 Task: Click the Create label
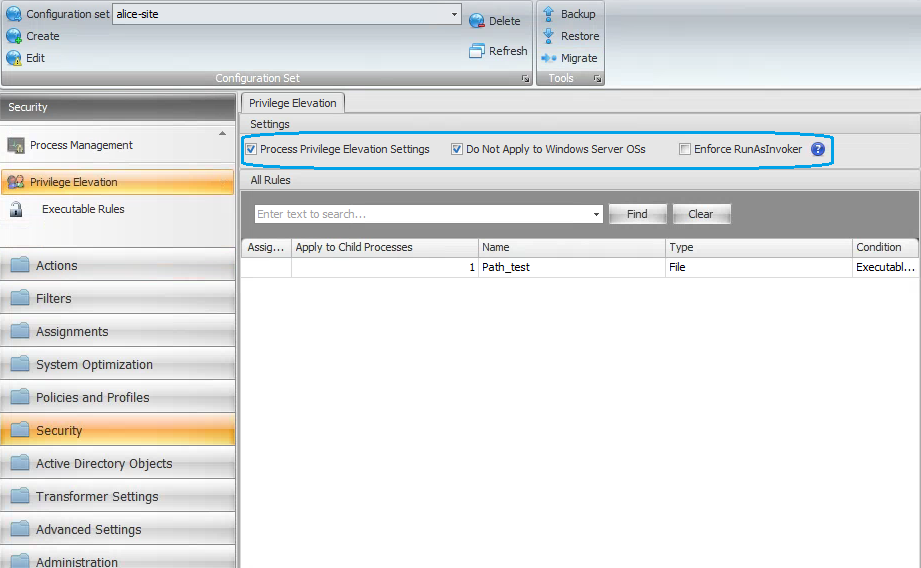[x=43, y=36]
